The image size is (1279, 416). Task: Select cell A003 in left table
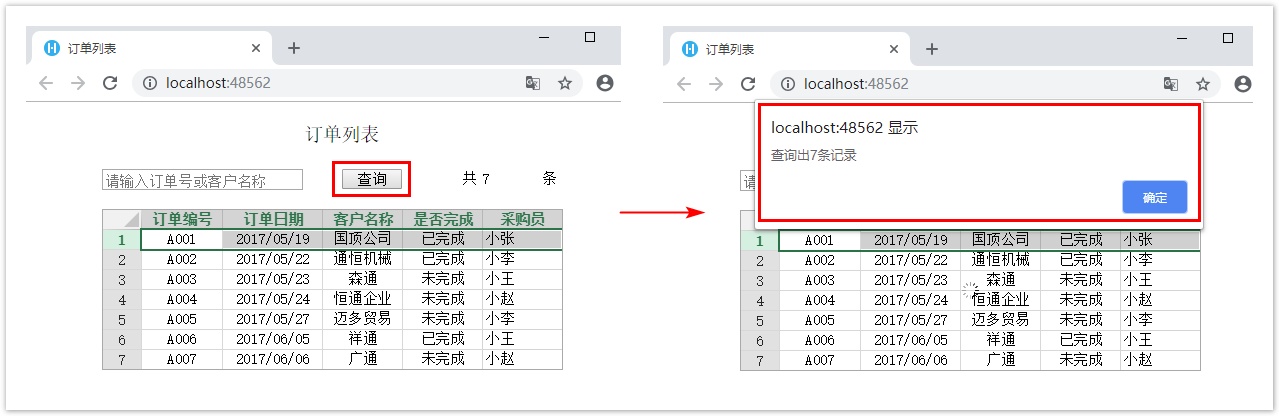click(182, 279)
